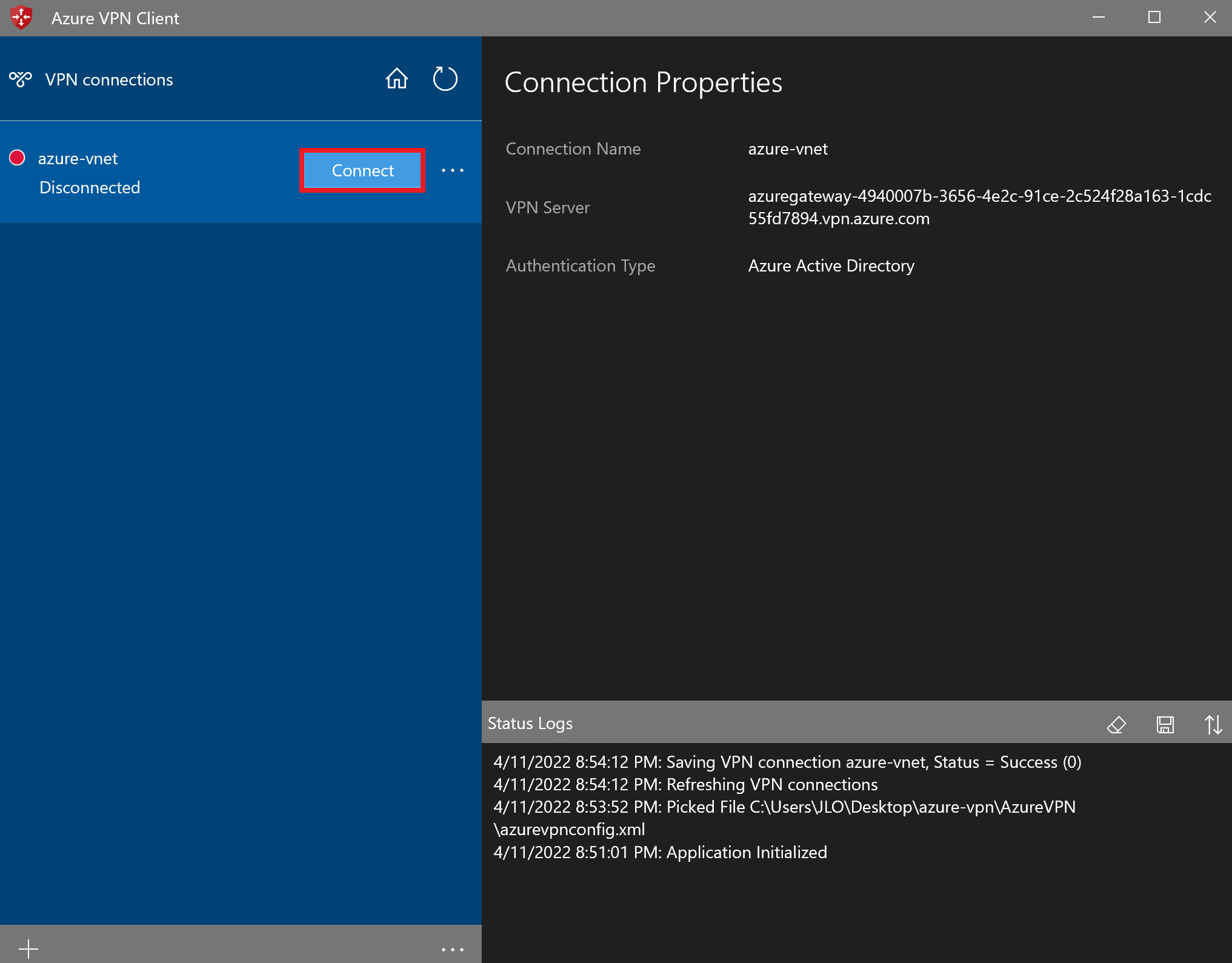This screenshot has width=1232, height=963.
Task: Click the Connection Properties heading
Action: point(644,82)
